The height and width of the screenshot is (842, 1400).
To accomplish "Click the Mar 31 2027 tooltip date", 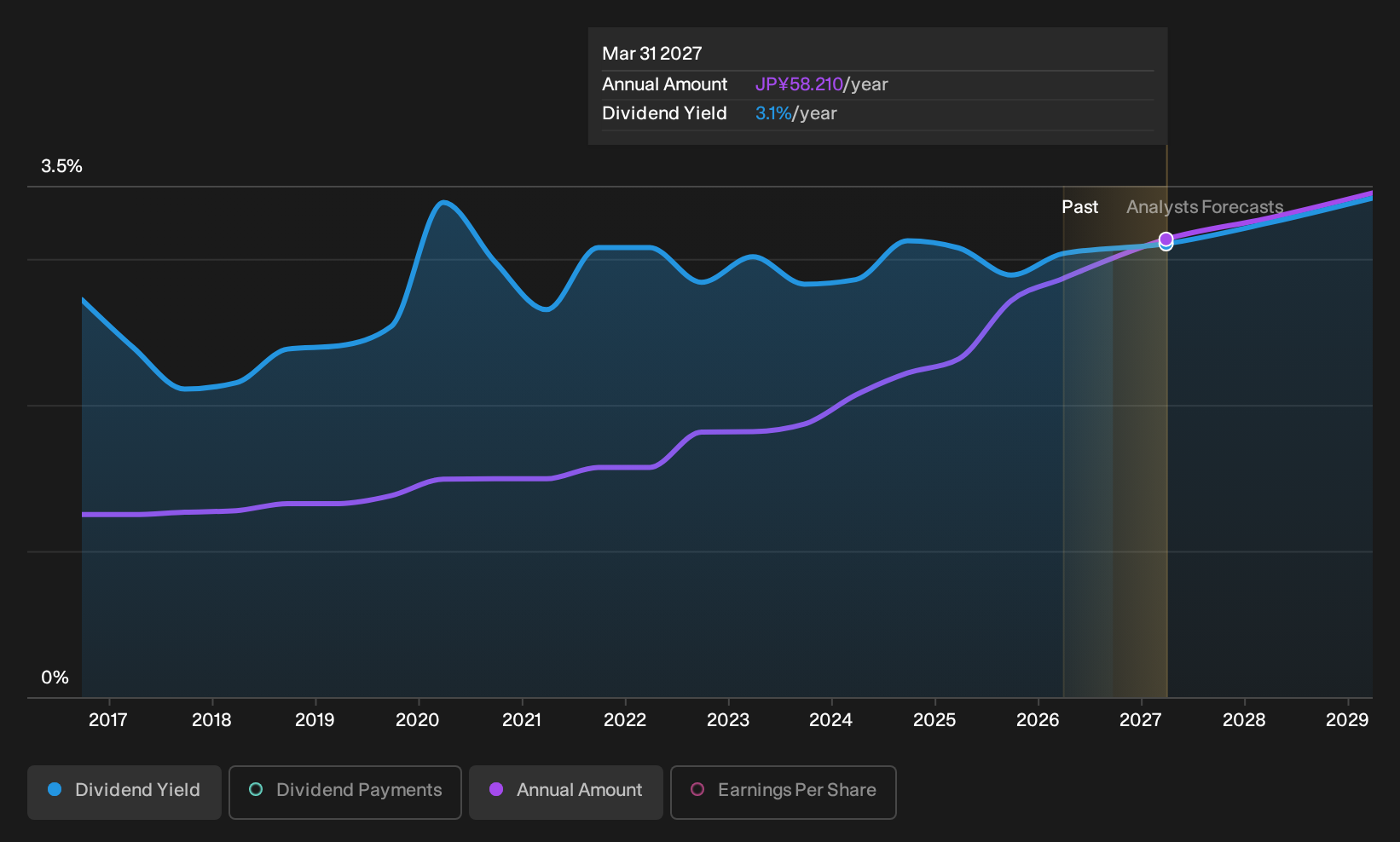I will click(652, 54).
